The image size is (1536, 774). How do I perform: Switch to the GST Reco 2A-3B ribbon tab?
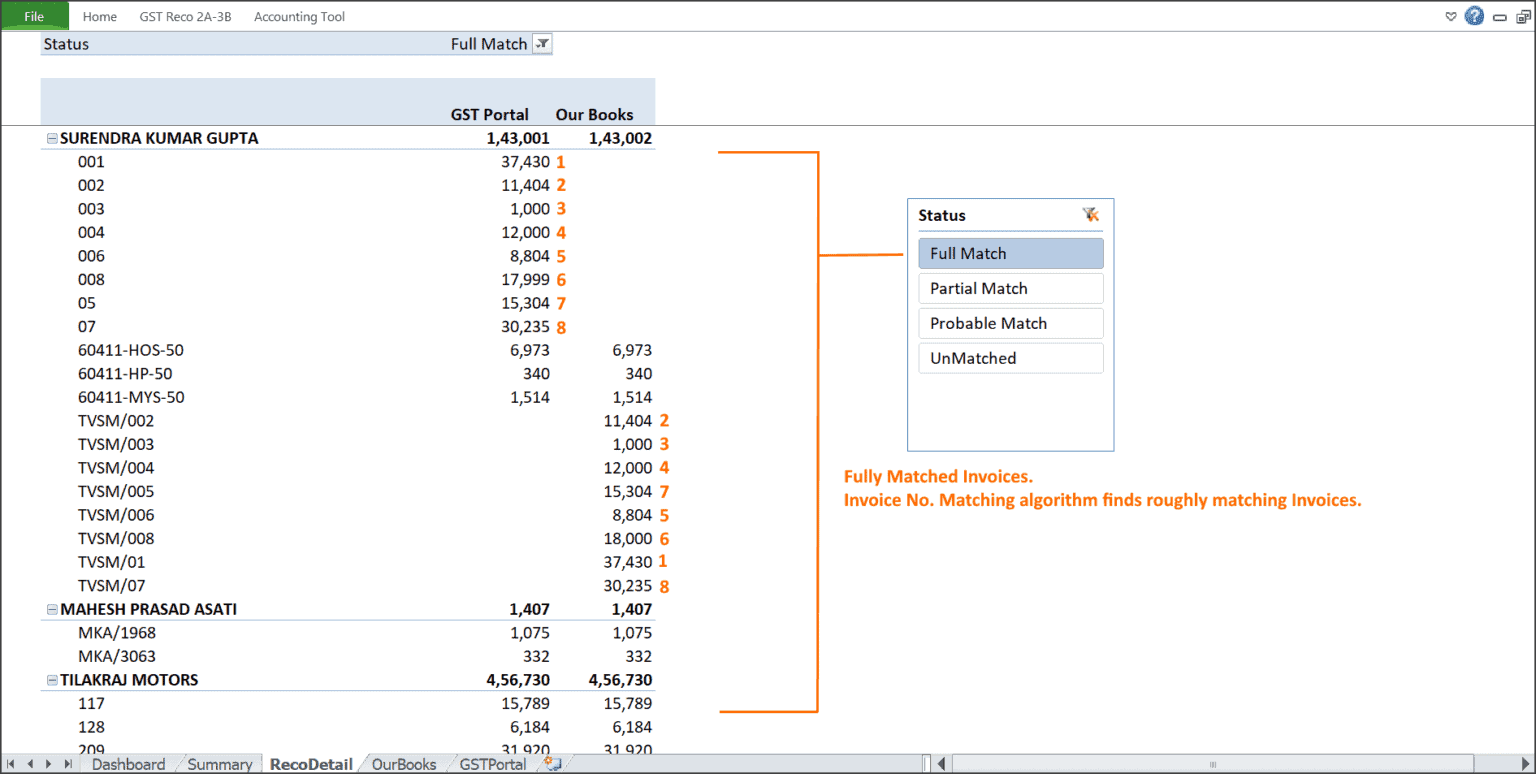pos(185,16)
